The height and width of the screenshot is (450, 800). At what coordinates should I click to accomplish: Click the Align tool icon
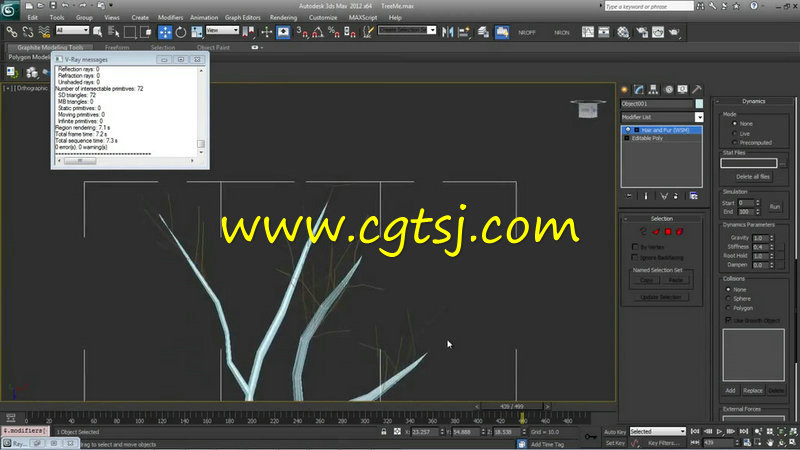[x=464, y=32]
